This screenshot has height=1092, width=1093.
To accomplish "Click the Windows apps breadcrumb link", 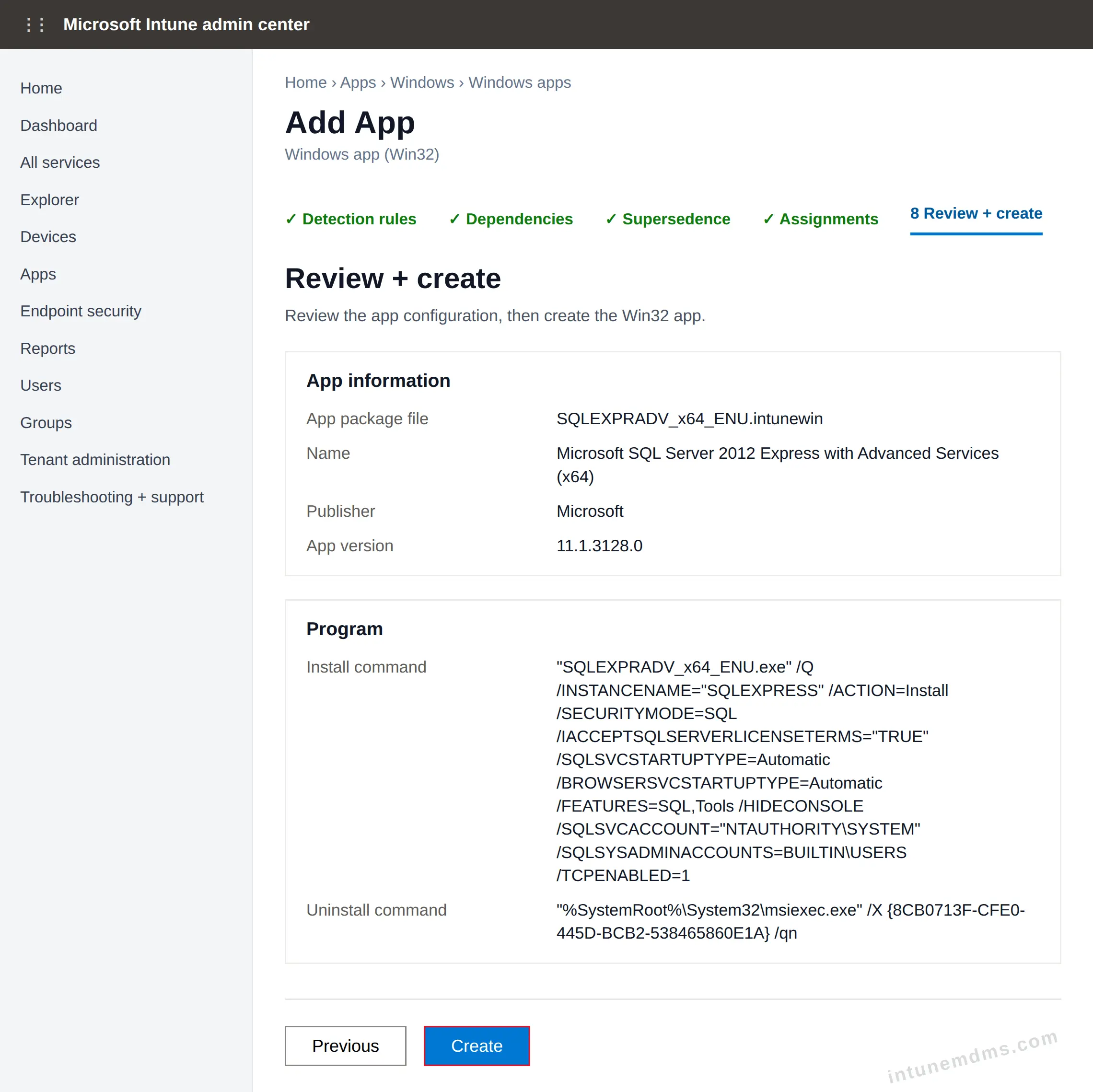I will click(520, 82).
